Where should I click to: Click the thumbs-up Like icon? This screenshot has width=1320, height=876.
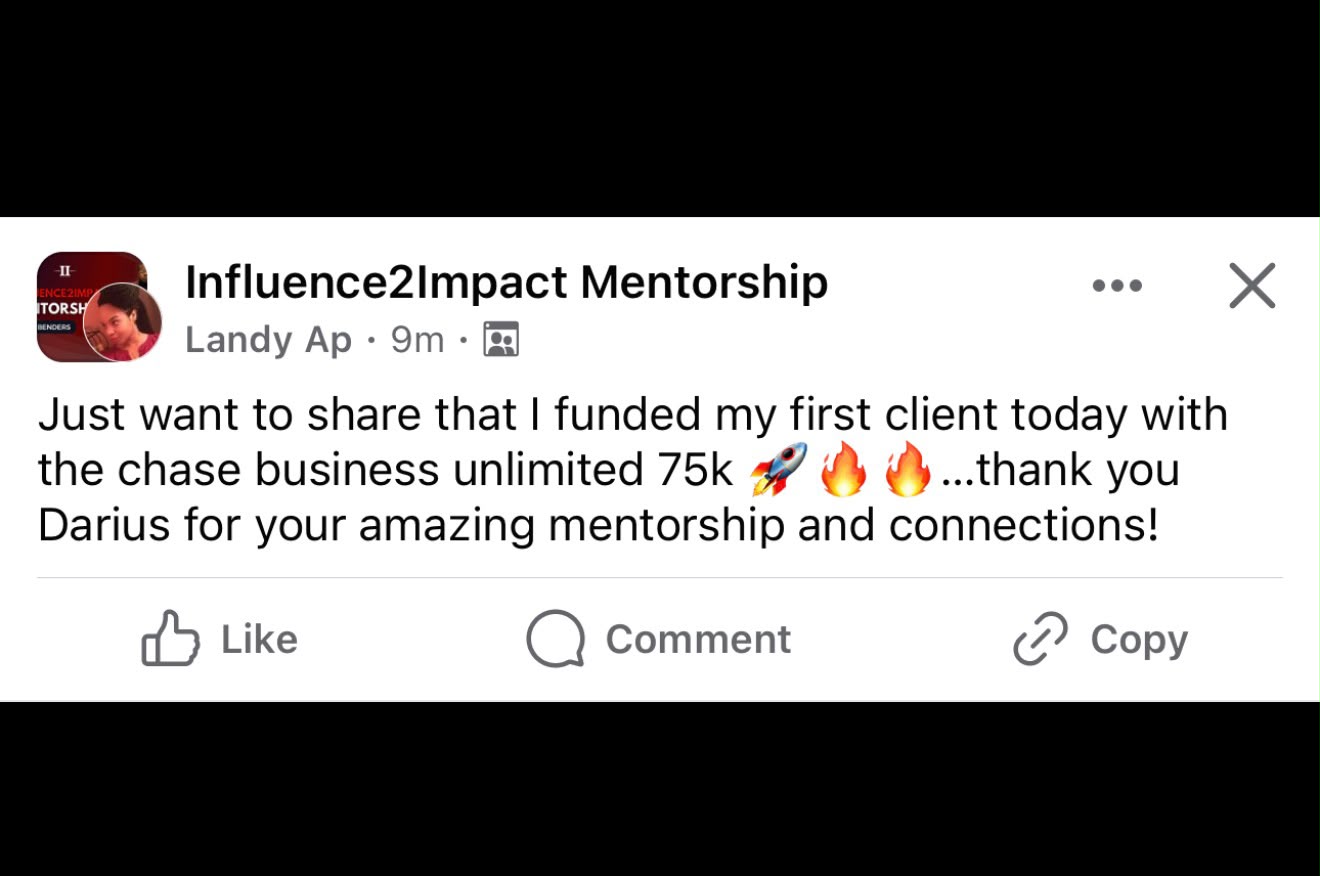(x=170, y=638)
